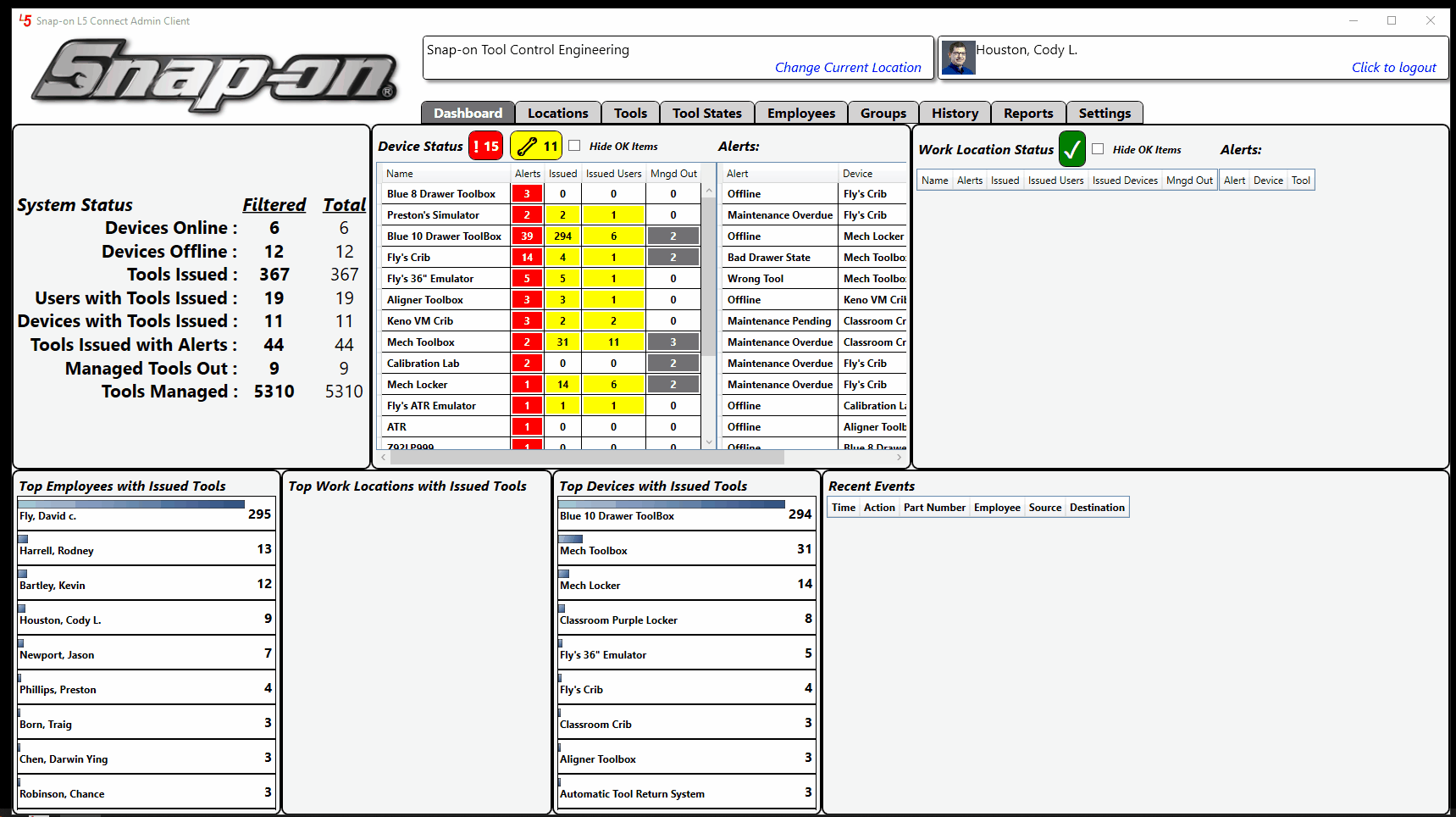Click the Click to logout link

(1393, 68)
